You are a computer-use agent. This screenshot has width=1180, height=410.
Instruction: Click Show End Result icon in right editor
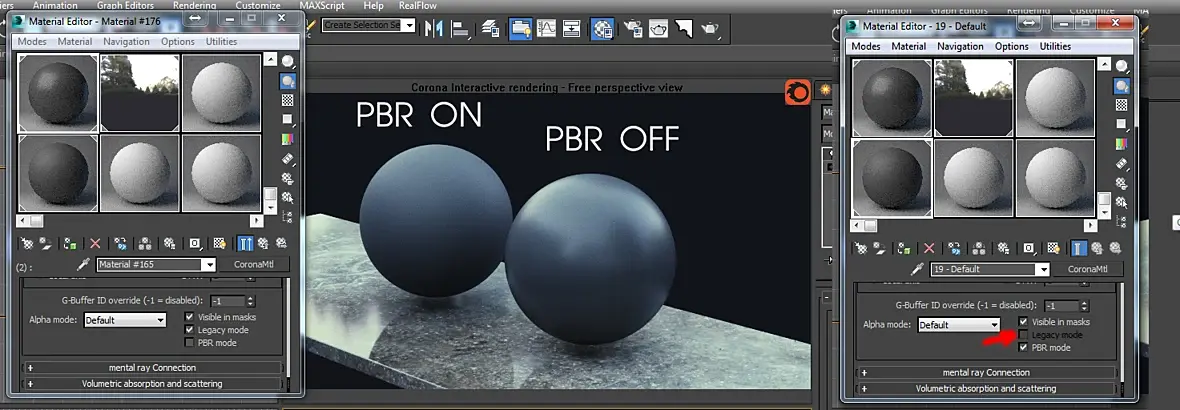tap(1079, 248)
